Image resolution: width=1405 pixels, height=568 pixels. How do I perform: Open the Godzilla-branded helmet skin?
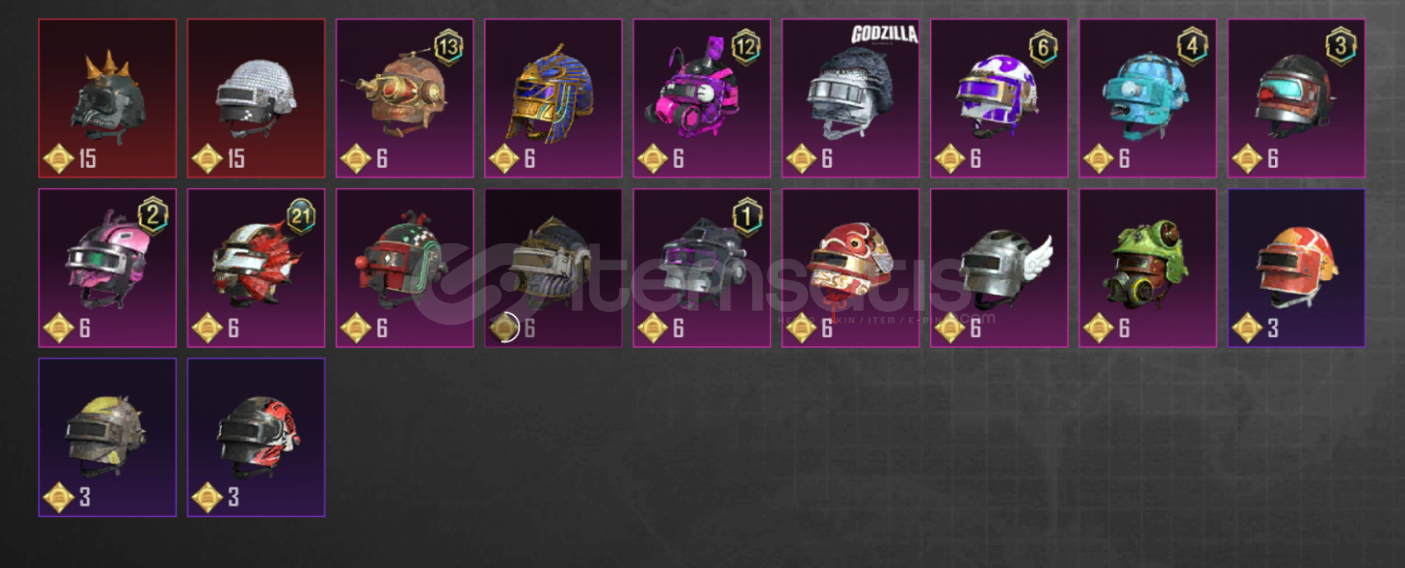[851, 98]
